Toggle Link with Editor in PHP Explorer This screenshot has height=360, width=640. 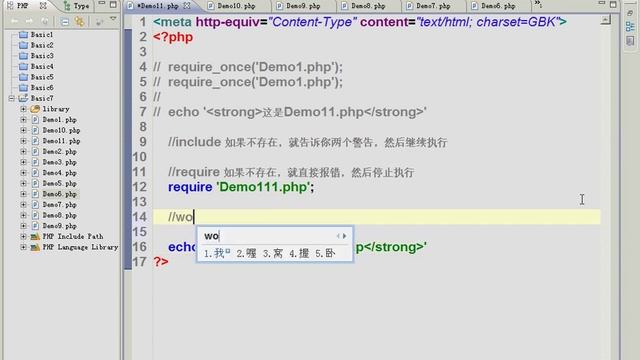[x=80, y=21]
